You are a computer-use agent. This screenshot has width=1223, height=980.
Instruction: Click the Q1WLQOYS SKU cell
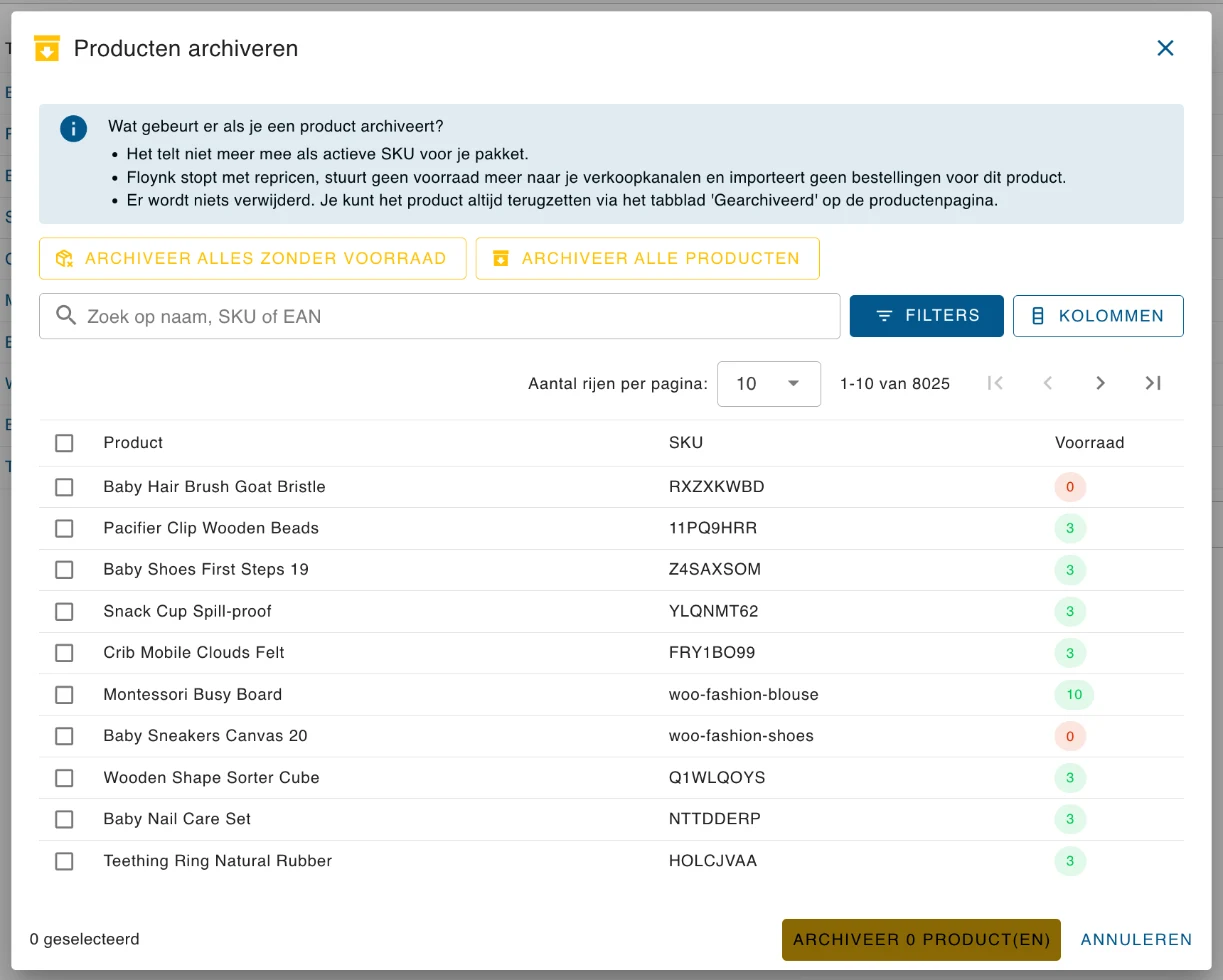pyautogui.click(x=717, y=778)
